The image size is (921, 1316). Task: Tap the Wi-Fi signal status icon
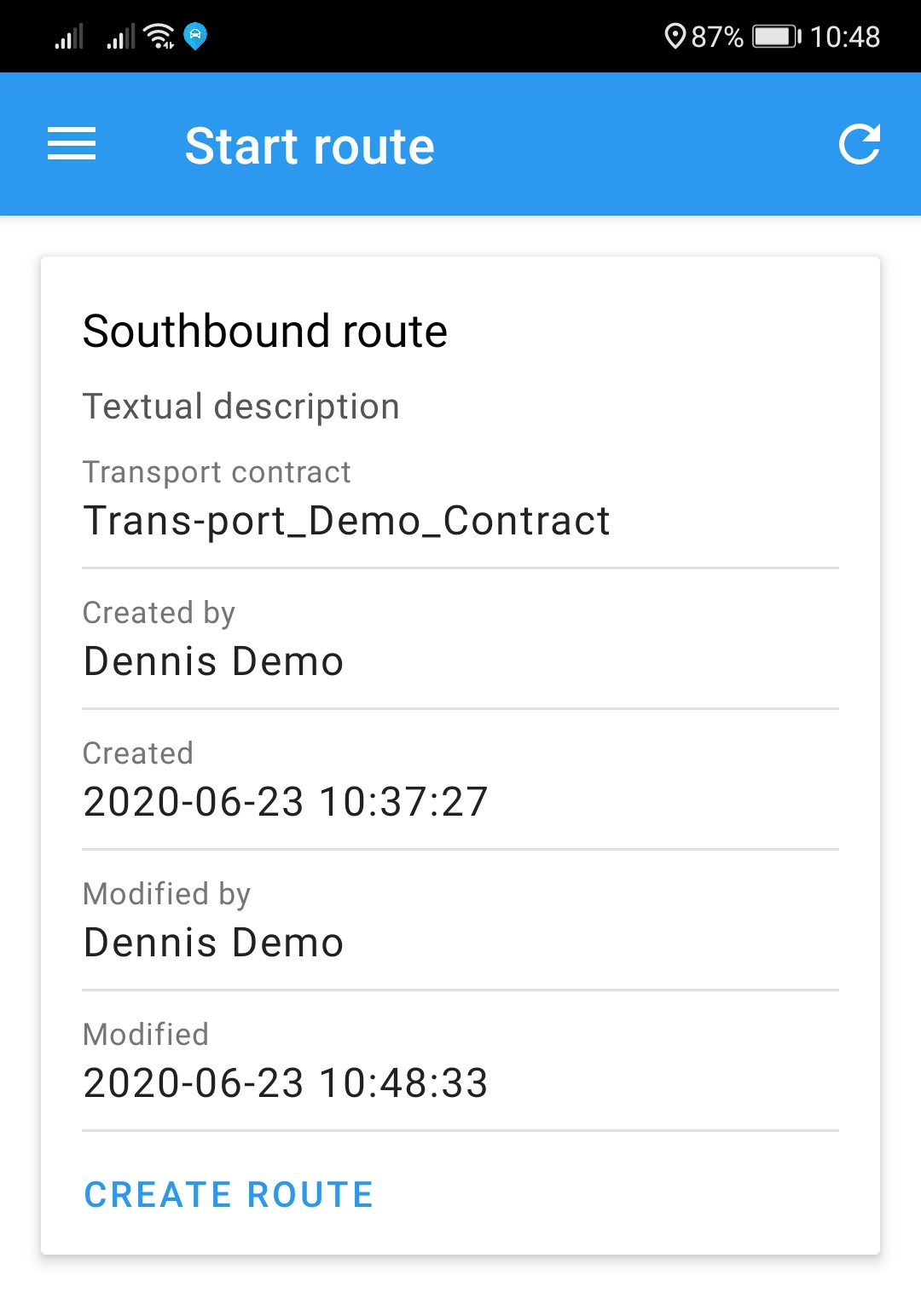(x=159, y=37)
